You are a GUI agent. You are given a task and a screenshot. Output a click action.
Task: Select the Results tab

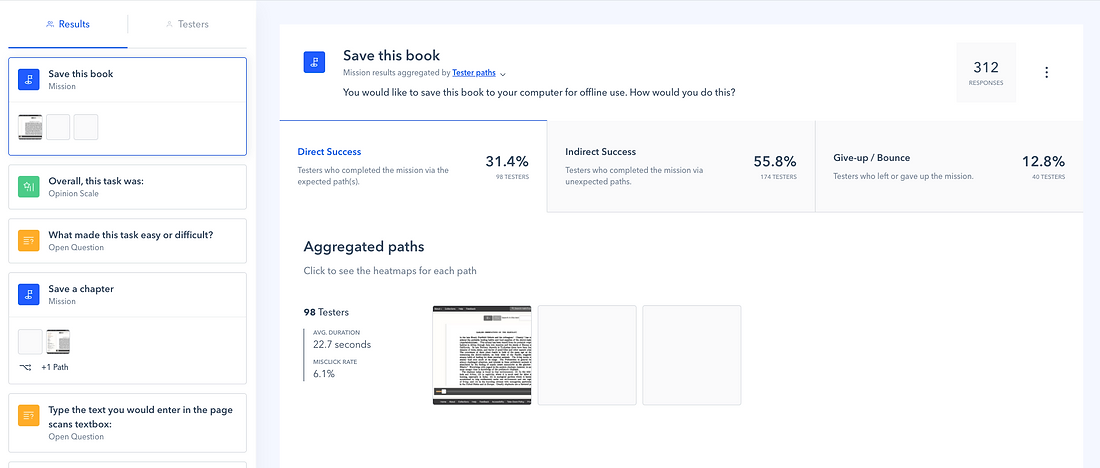[68, 24]
